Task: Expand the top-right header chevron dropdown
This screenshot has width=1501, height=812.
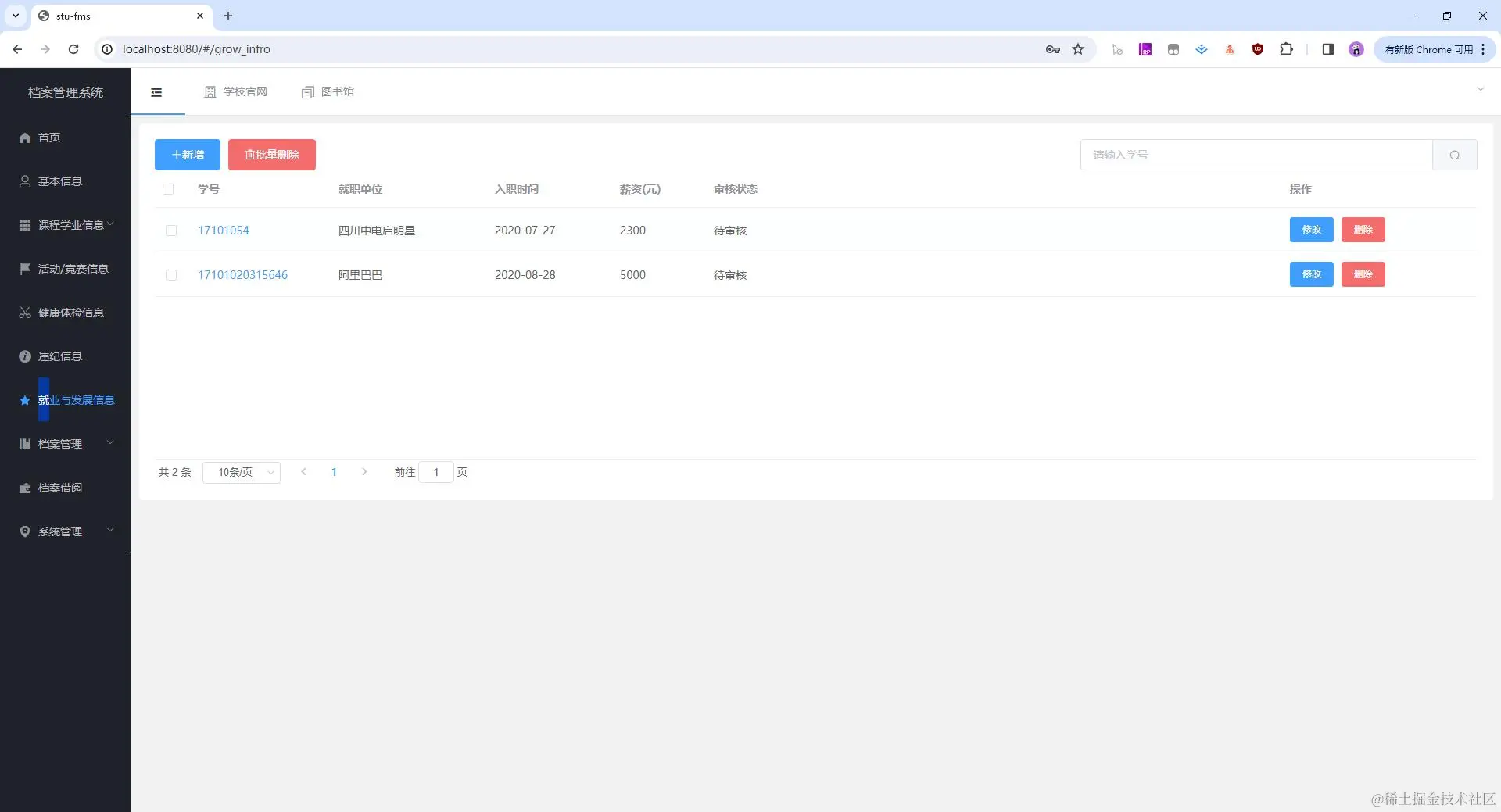Action: [1480, 89]
